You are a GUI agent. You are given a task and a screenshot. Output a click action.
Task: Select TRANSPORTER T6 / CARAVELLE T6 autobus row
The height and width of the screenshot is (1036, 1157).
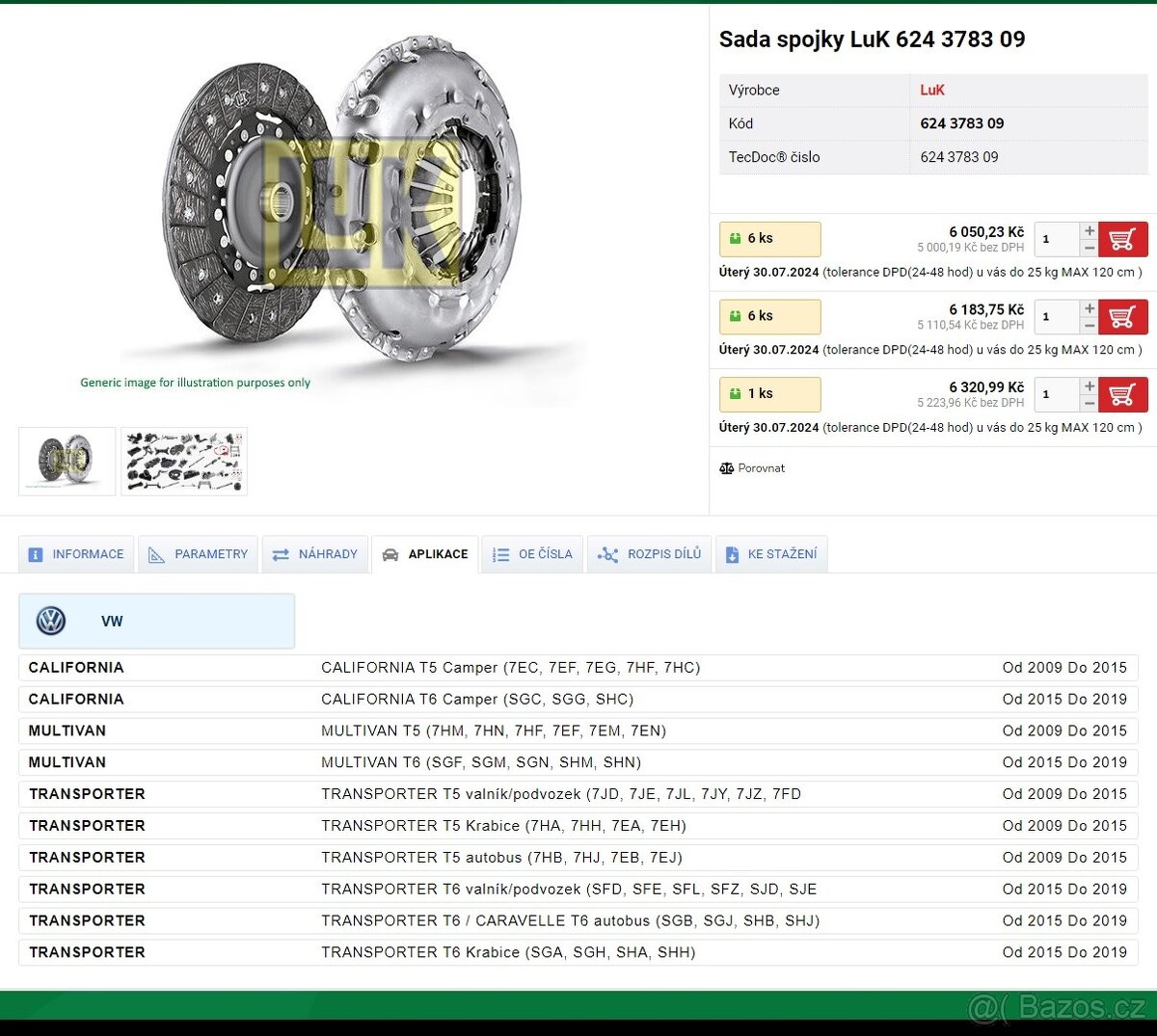coord(578,921)
